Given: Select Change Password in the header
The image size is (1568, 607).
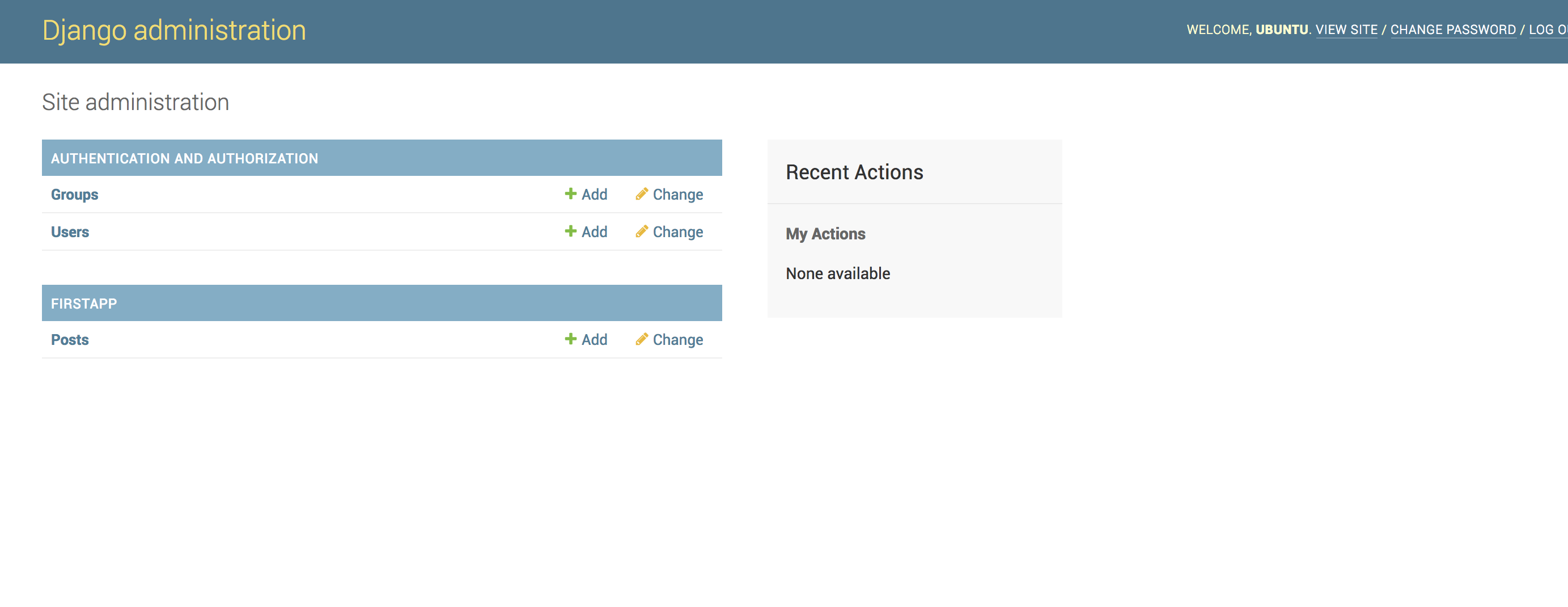Looking at the screenshot, I should click(x=1452, y=30).
